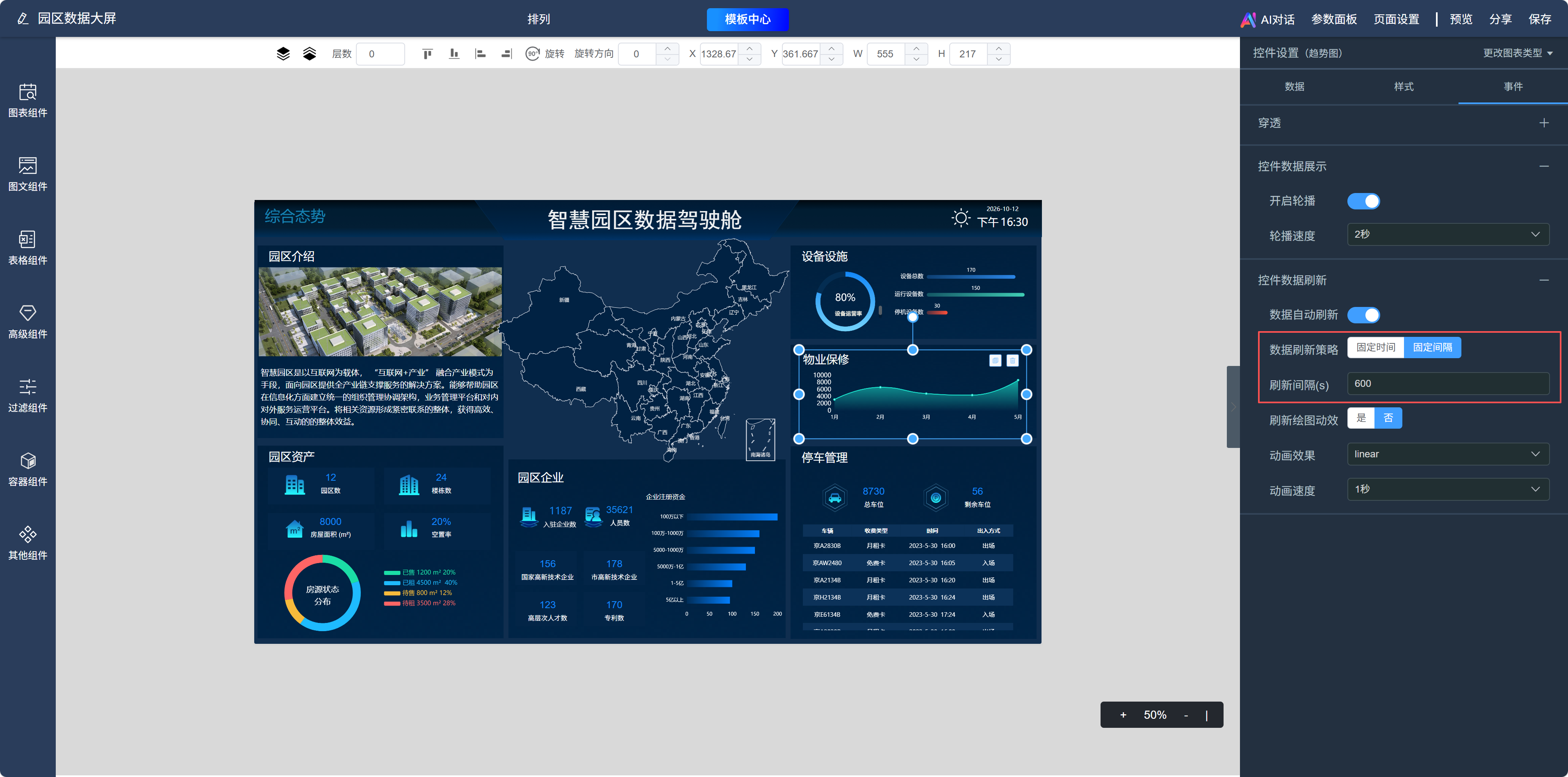Align selected widget to left
Viewport: 1568px width, 777px height.
tap(480, 54)
